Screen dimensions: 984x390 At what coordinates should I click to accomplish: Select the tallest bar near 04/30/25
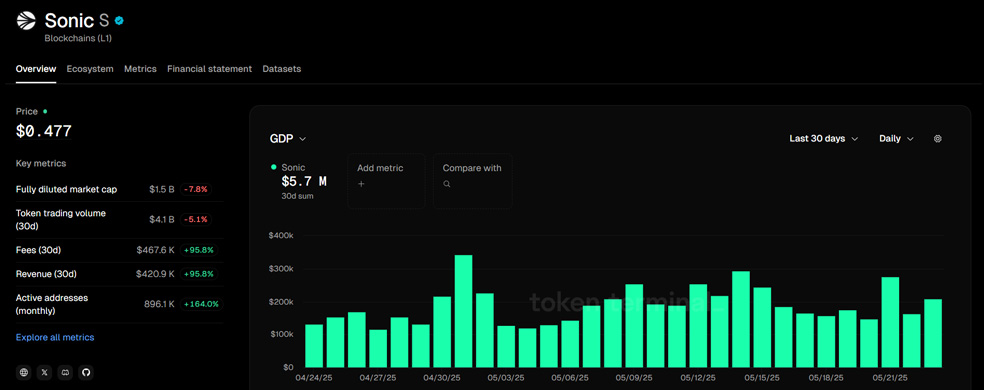pos(463,311)
